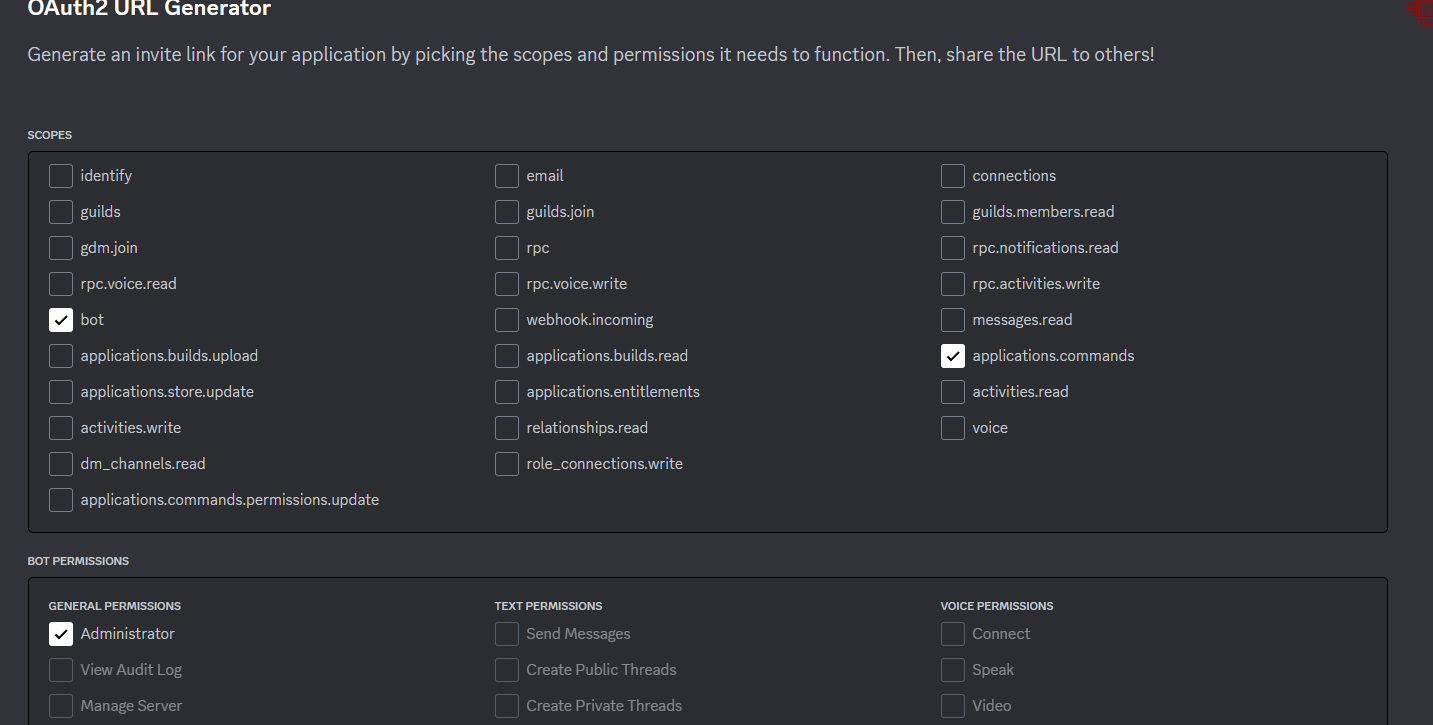
Task: Tick the voice scope checkbox
Action: pyautogui.click(x=953, y=428)
